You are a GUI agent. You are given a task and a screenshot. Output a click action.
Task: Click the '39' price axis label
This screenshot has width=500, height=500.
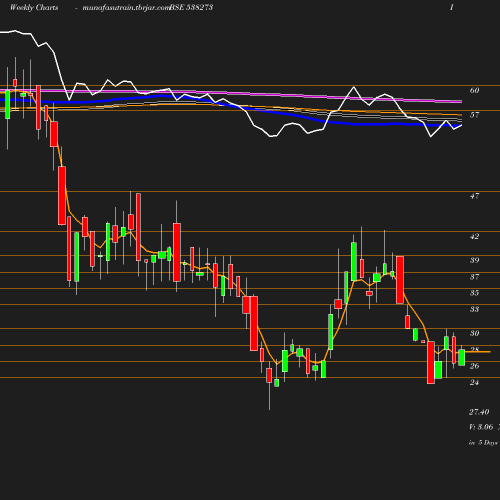pos(474,260)
